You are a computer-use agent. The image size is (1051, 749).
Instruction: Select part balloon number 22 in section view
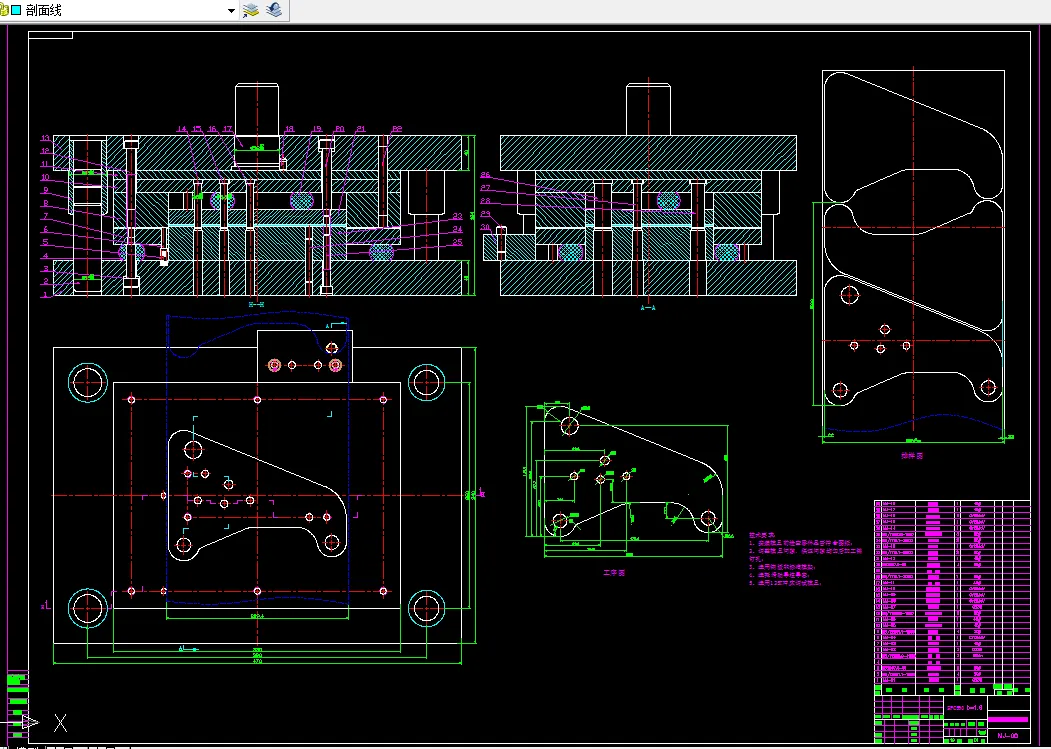click(x=397, y=129)
